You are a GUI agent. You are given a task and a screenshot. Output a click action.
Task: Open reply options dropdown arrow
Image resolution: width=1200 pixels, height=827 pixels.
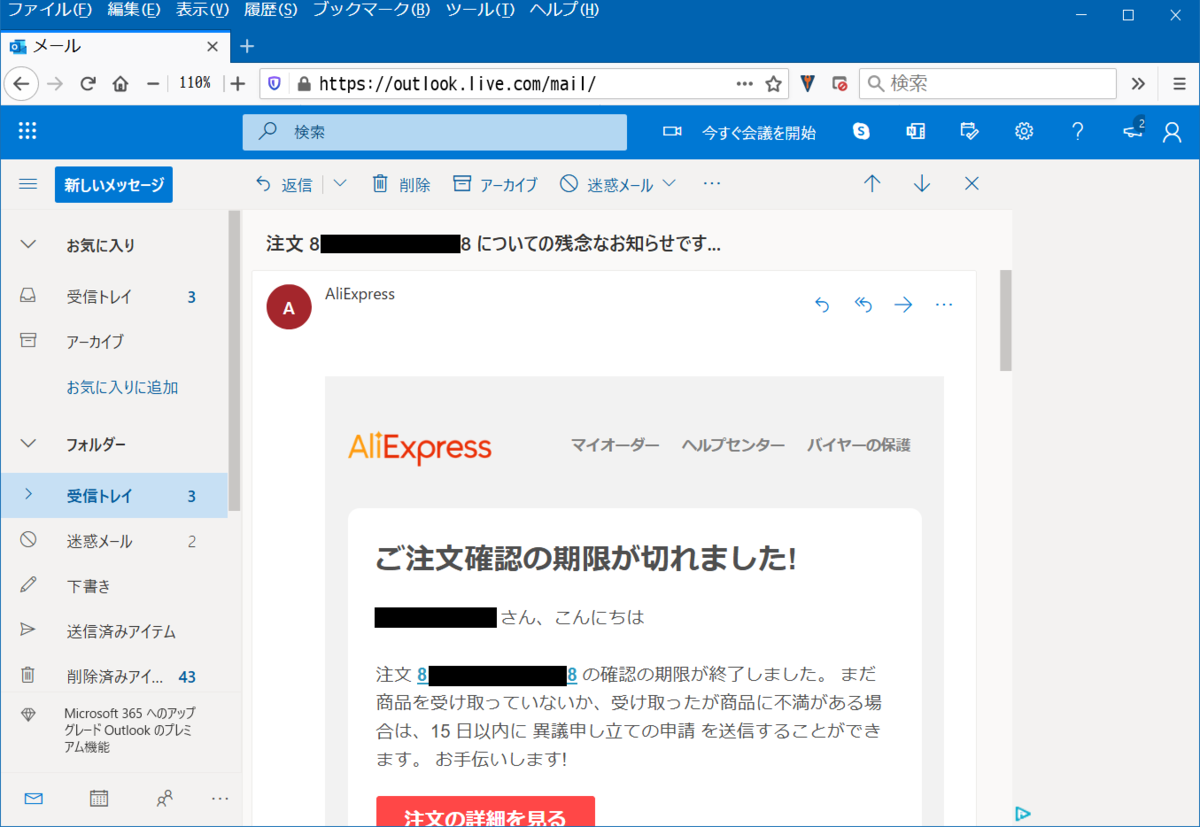[x=339, y=184]
